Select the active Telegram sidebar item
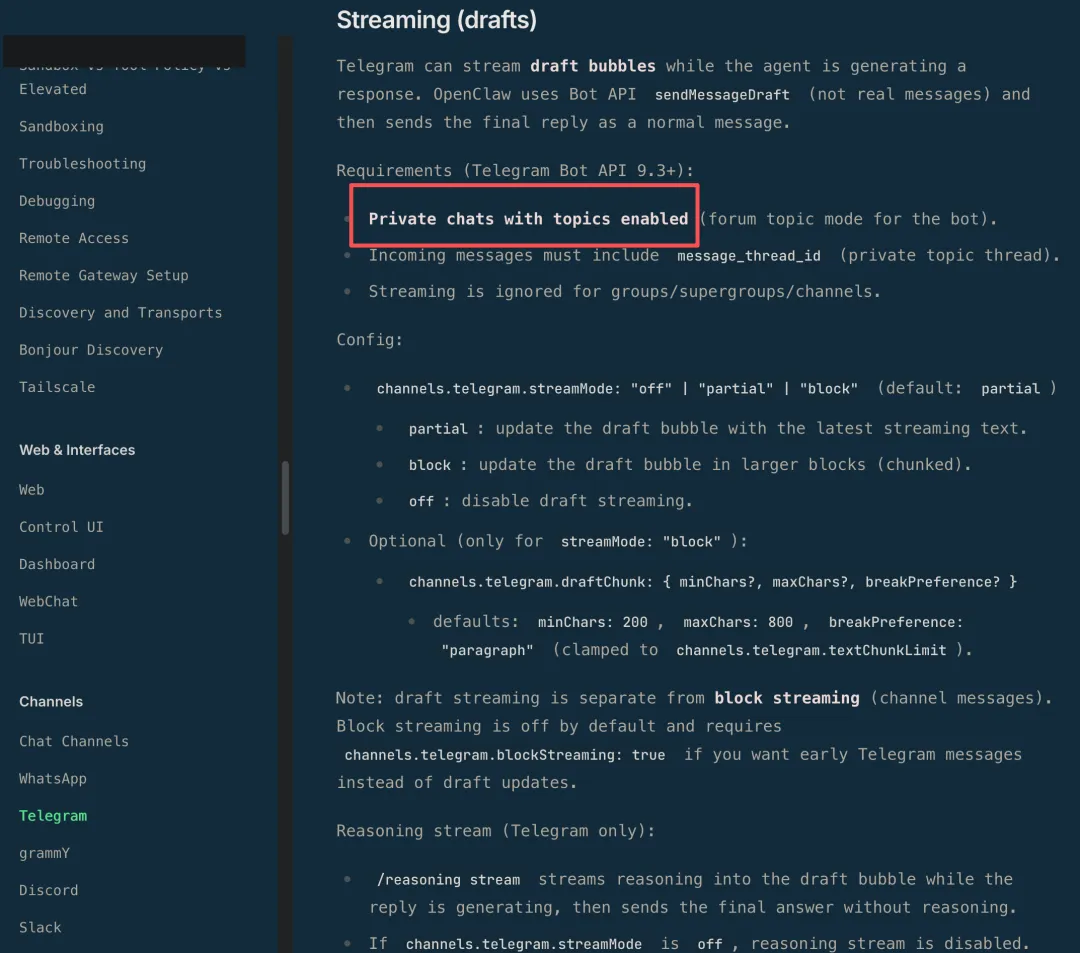The height and width of the screenshot is (953, 1080). 52,816
